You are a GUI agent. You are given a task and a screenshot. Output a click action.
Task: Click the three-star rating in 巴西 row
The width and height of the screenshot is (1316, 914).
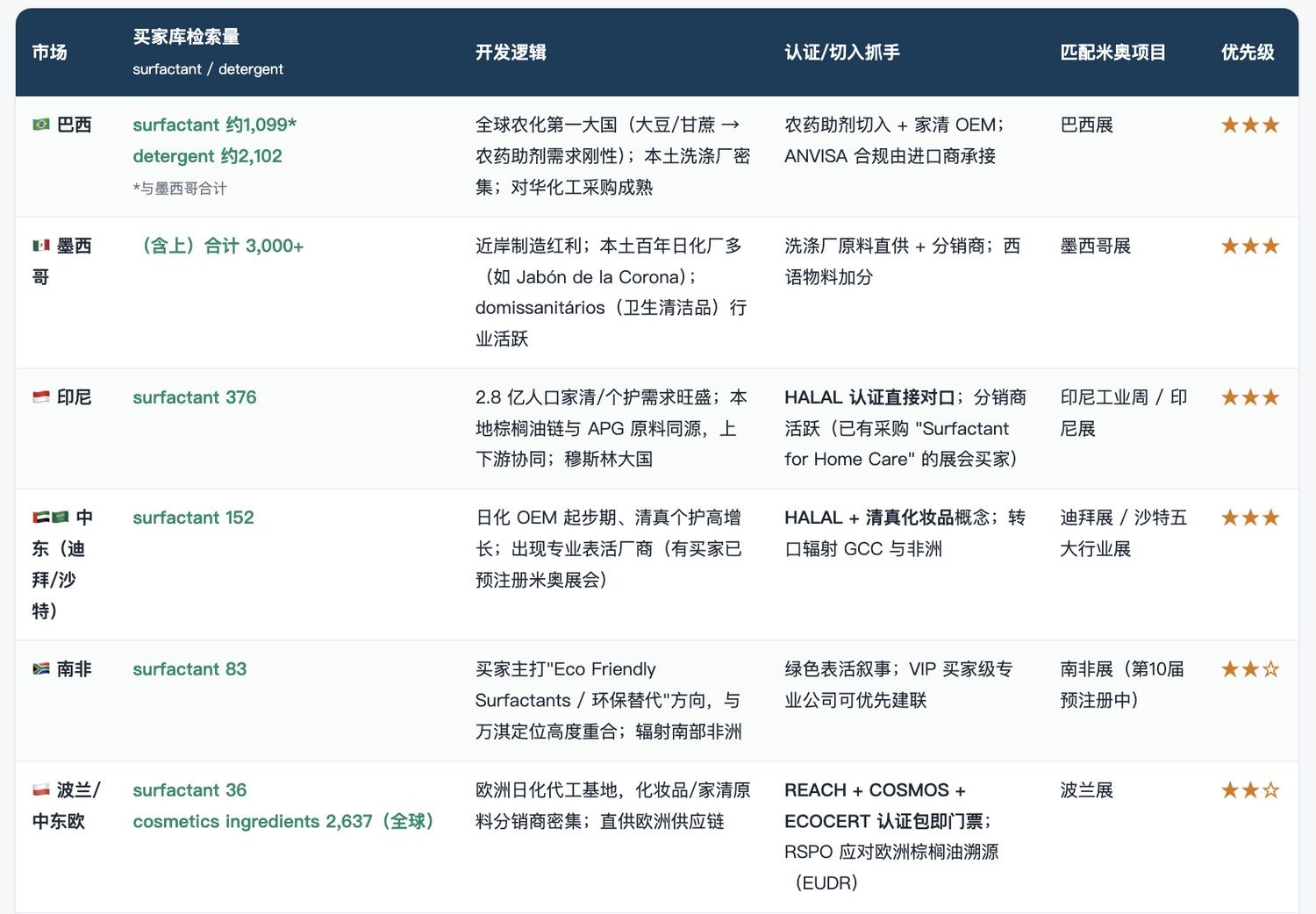coord(1250,125)
